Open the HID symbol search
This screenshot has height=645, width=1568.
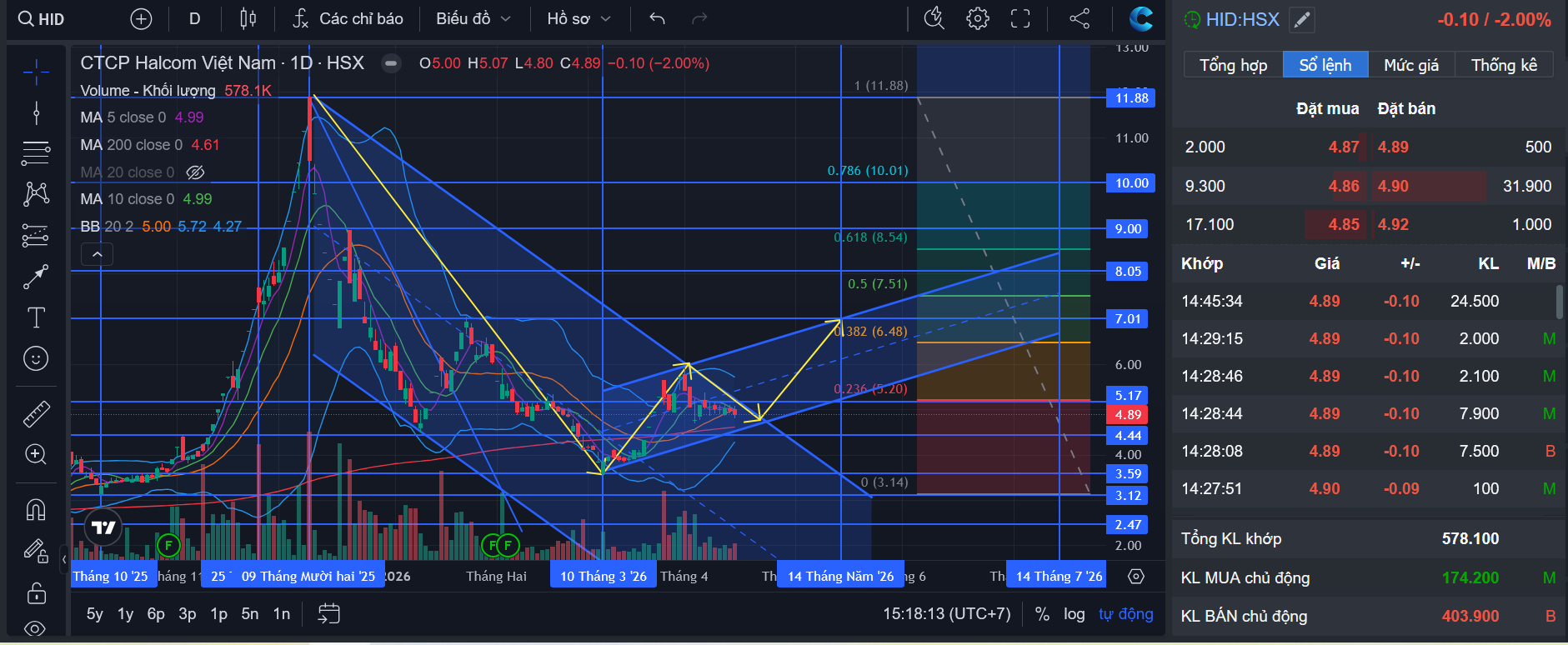pos(42,19)
